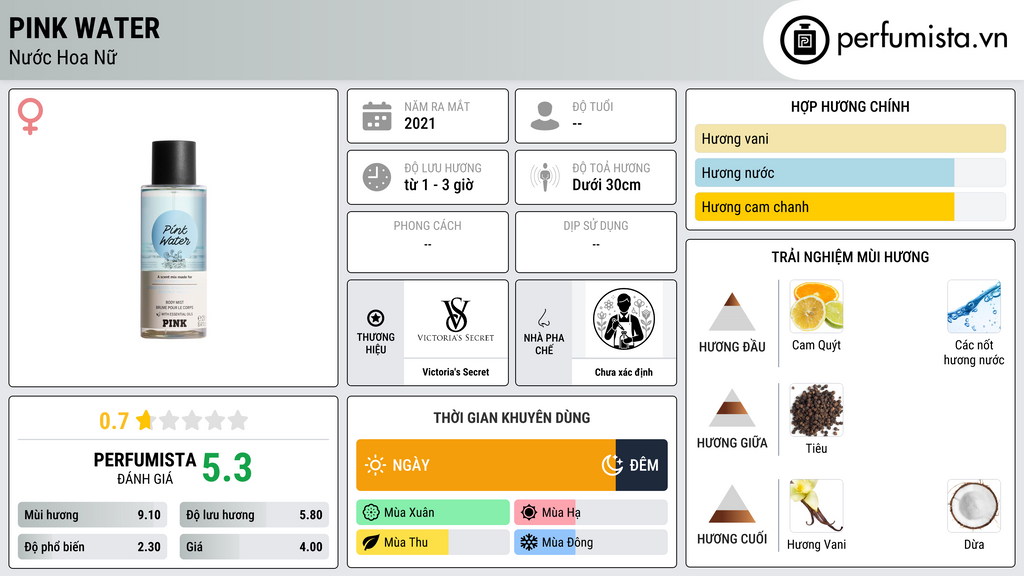Click the sun icon for Mùa Hạ
This screenshot has width=1024, height=576.
click(x=529, y=513)
